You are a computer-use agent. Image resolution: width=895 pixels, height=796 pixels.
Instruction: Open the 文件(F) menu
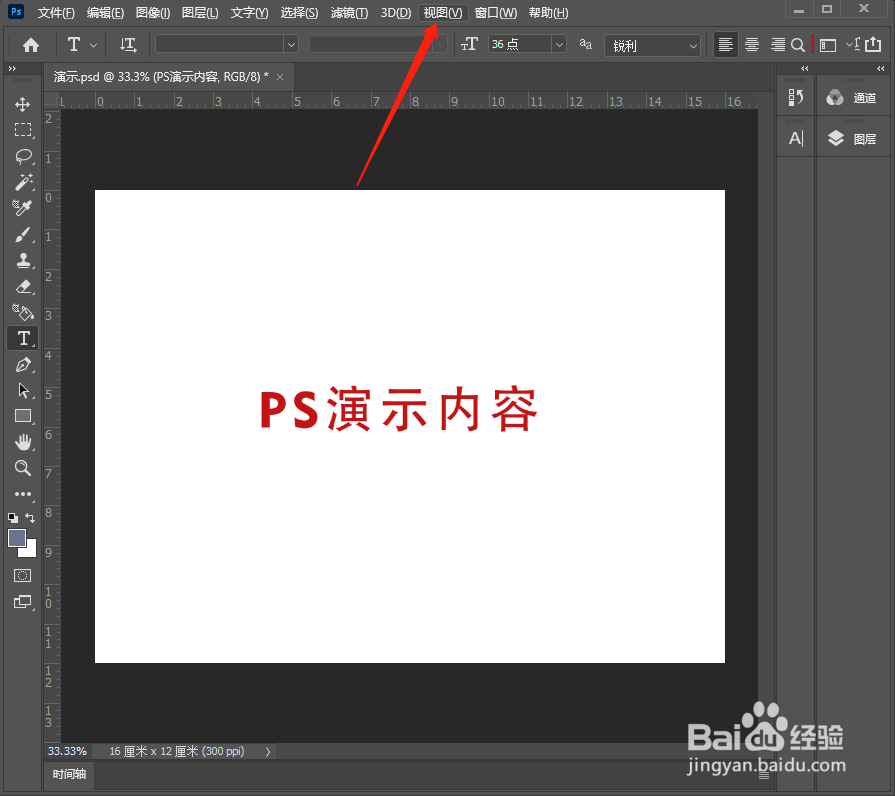[56, 13]
